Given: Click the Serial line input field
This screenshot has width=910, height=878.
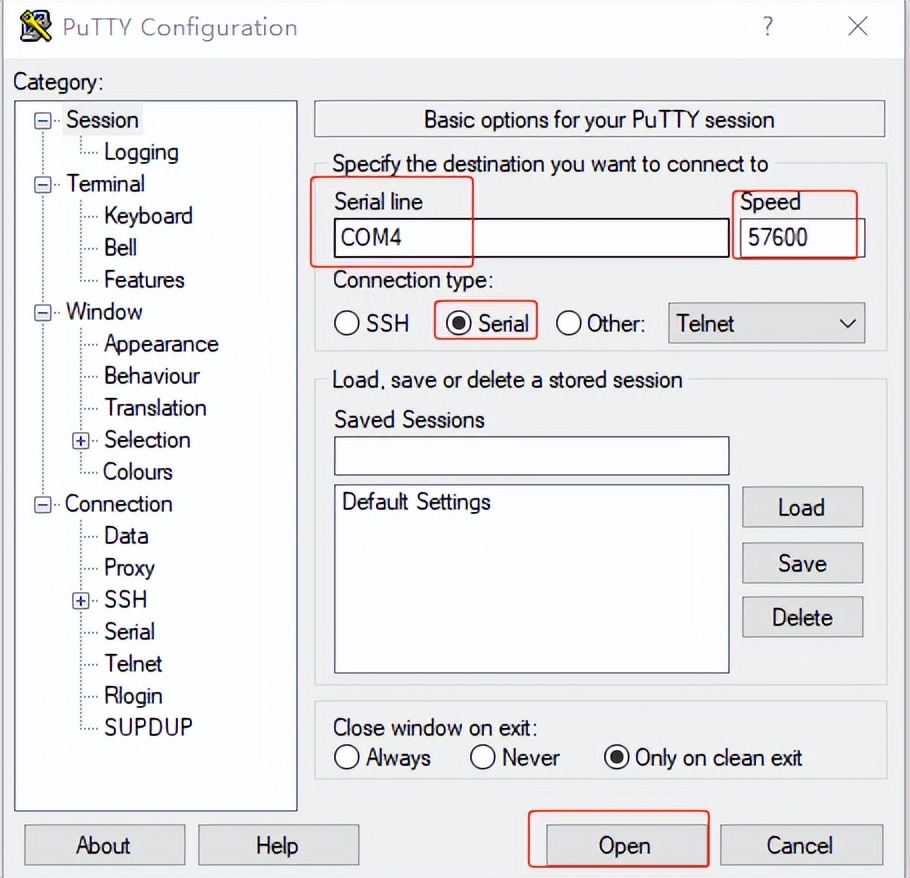Looking at the screenshot, I should pos(530,238).
